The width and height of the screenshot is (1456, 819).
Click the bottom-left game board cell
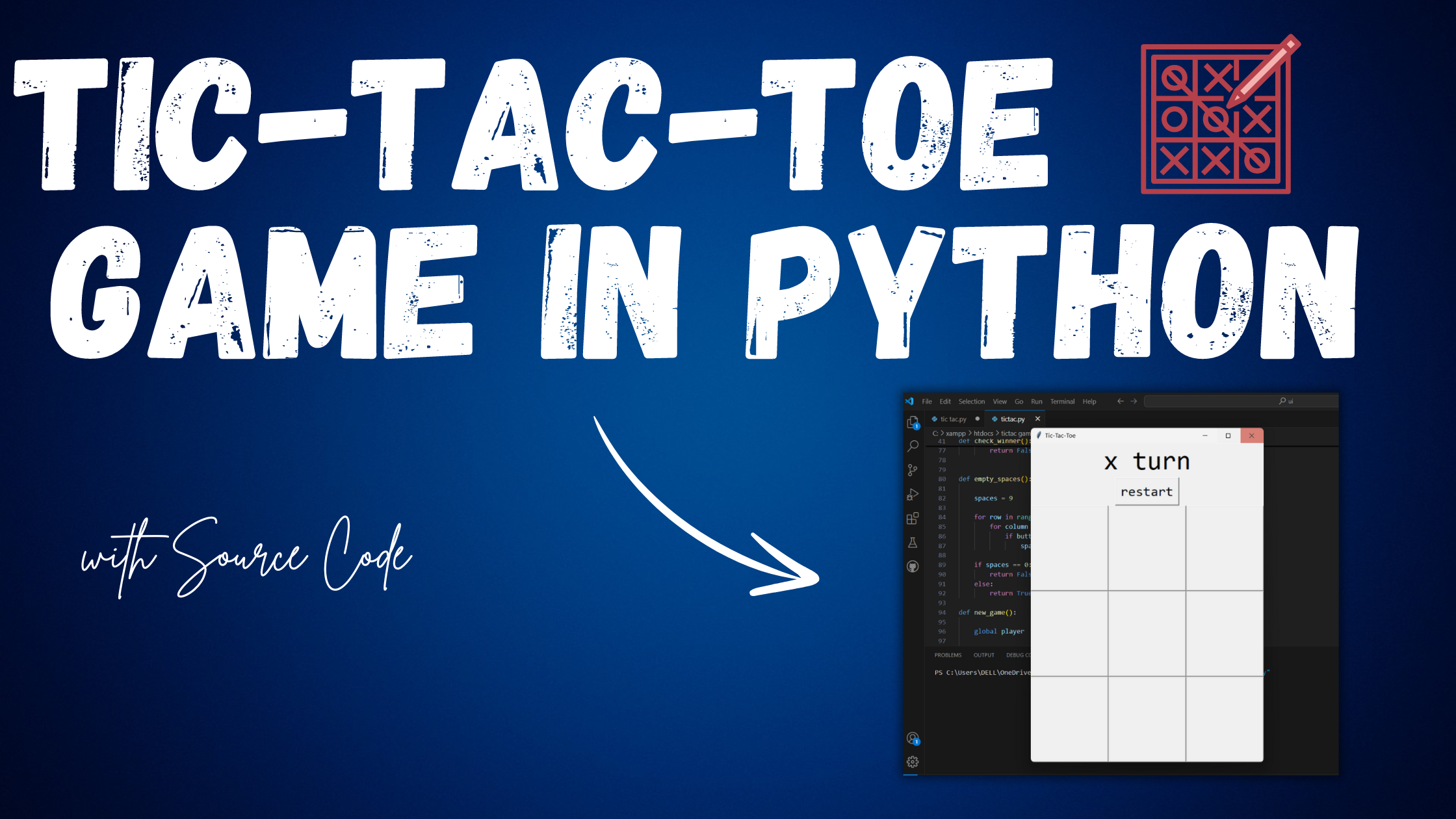click(1069, 719)
